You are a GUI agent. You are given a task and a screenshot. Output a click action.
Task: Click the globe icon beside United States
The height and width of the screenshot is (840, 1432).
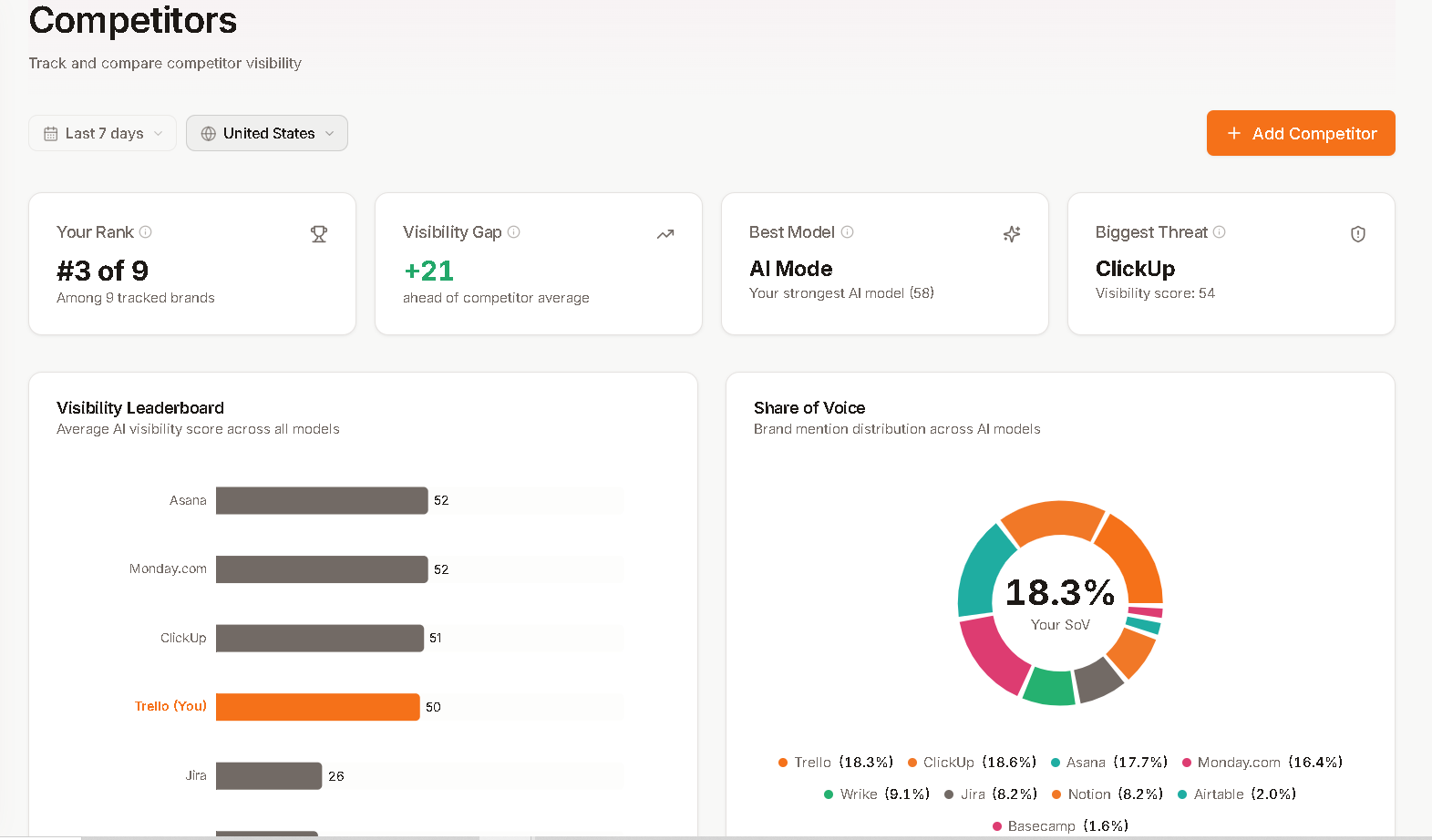click(209, 134)
